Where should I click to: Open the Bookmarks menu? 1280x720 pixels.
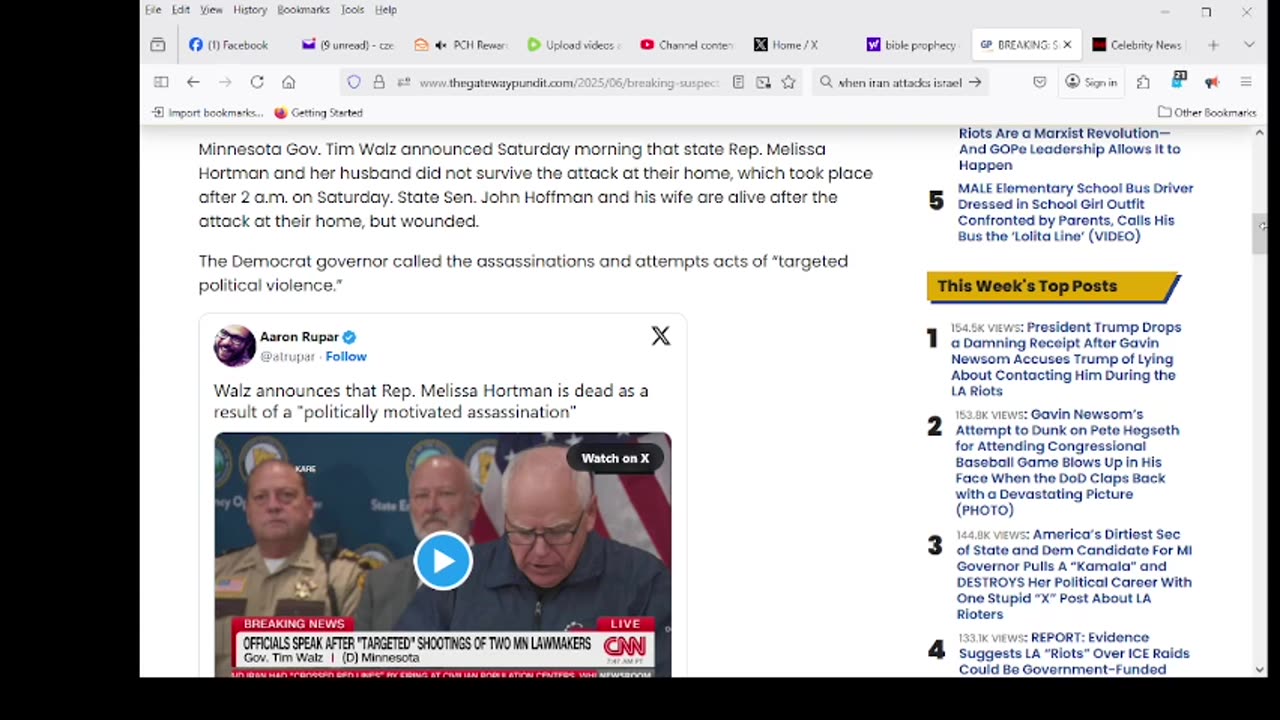pos(303,10)
